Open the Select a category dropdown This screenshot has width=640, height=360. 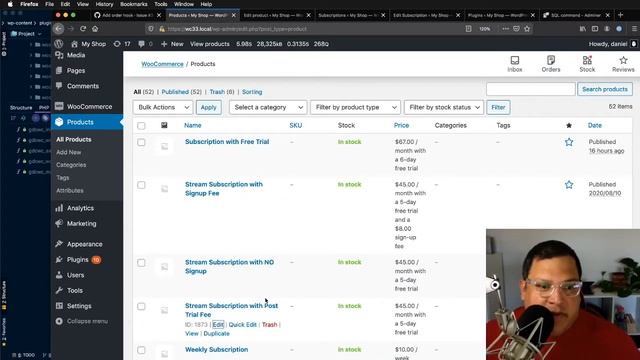(268, 107)
